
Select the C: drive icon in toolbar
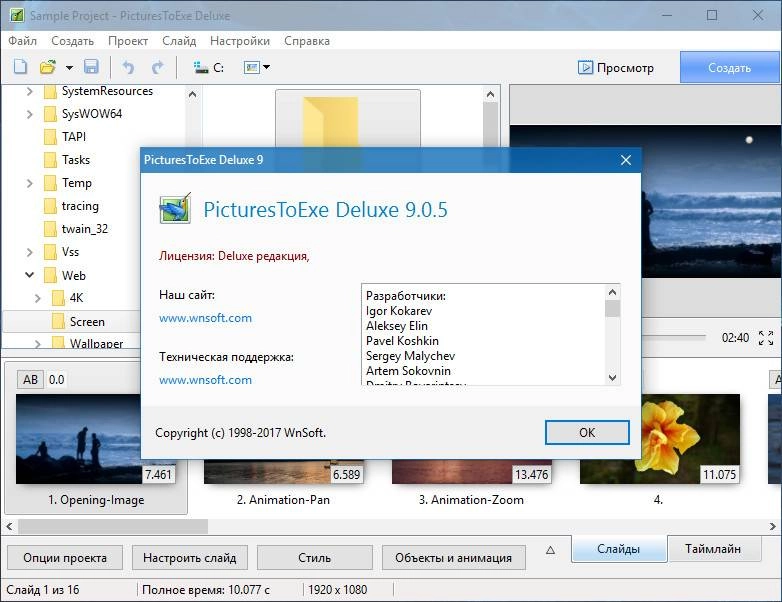tap(208, 67)
